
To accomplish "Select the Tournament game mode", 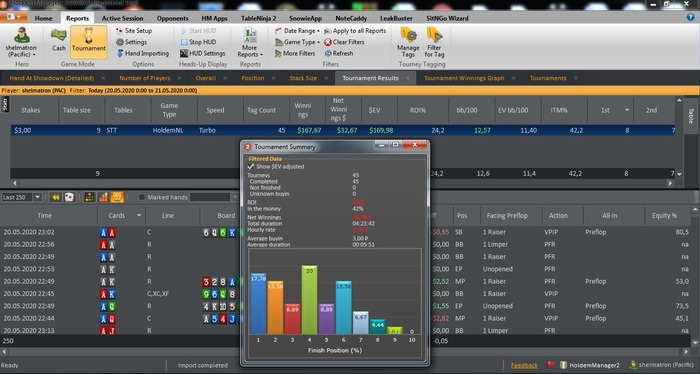I will tap(88, 41).
